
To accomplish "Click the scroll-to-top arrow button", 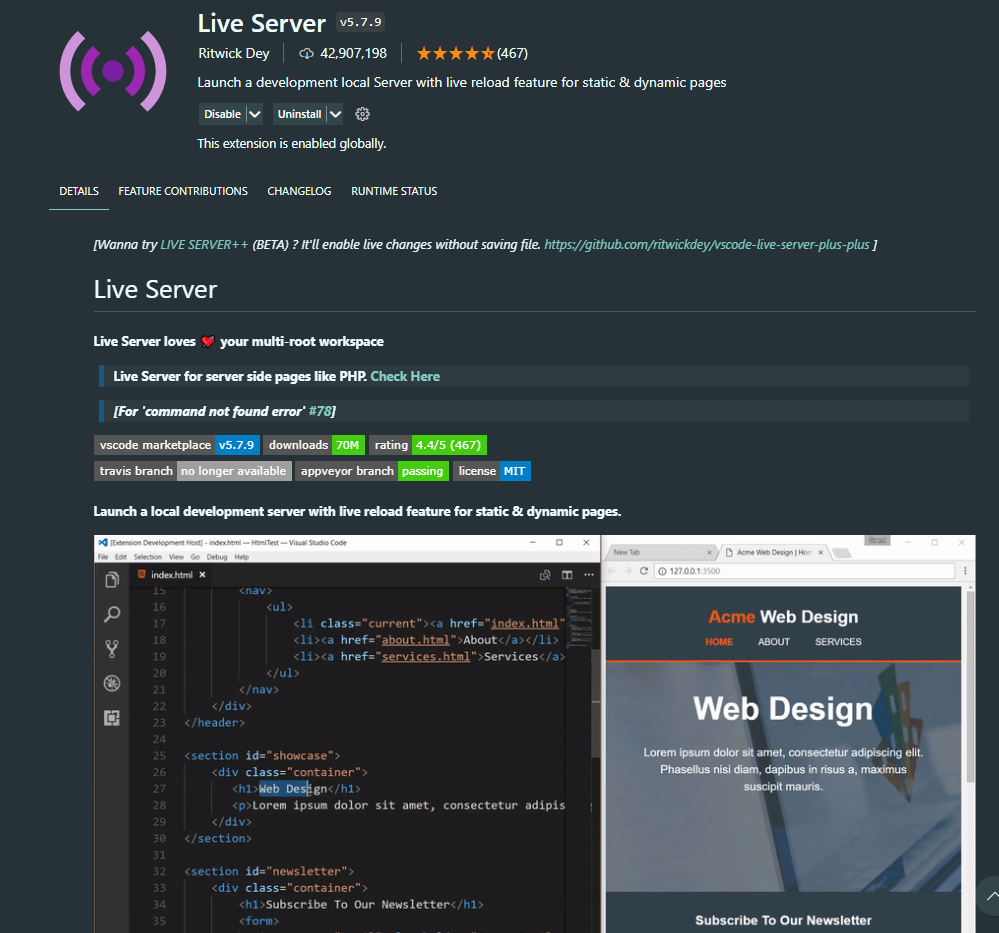I will (x=990, y=896).
